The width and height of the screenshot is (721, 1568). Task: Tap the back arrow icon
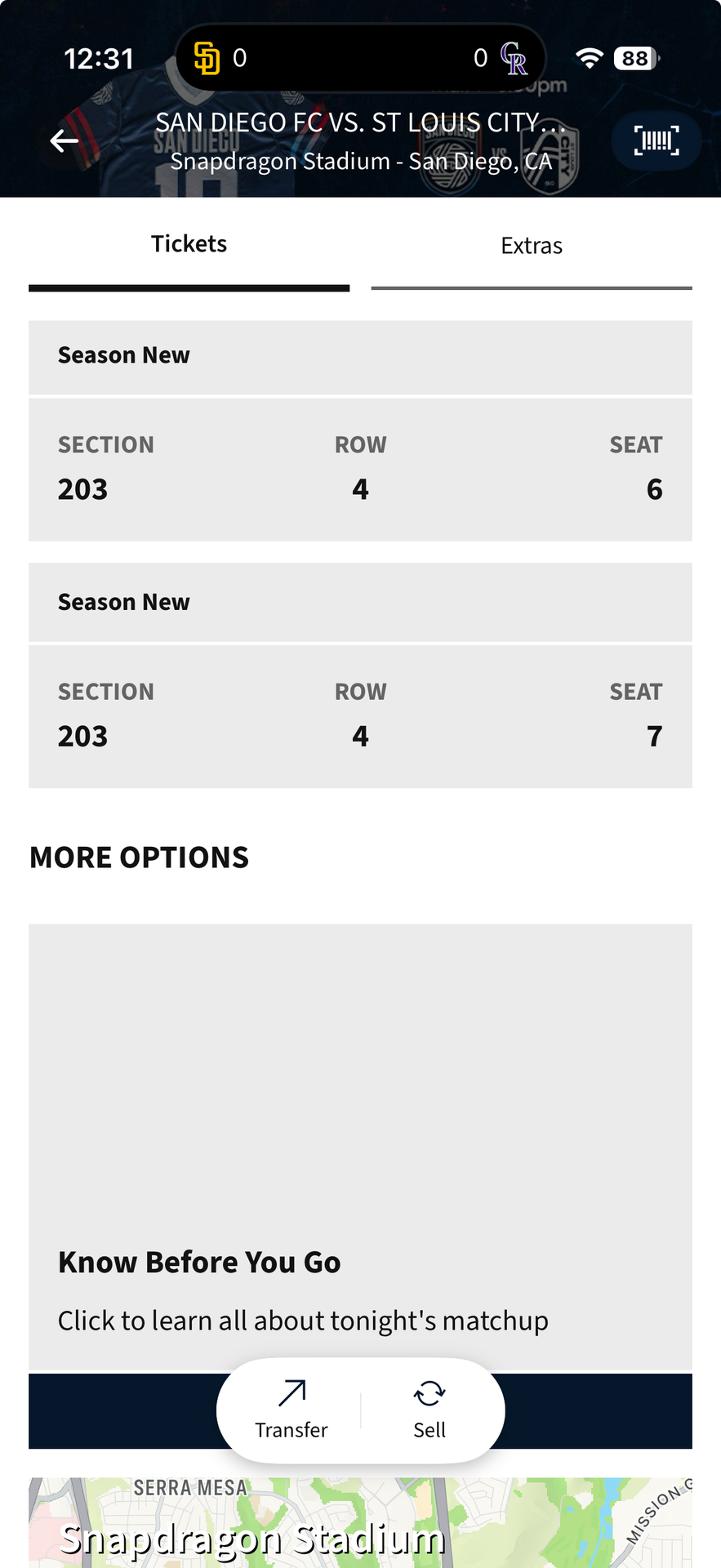coord(64,140)
